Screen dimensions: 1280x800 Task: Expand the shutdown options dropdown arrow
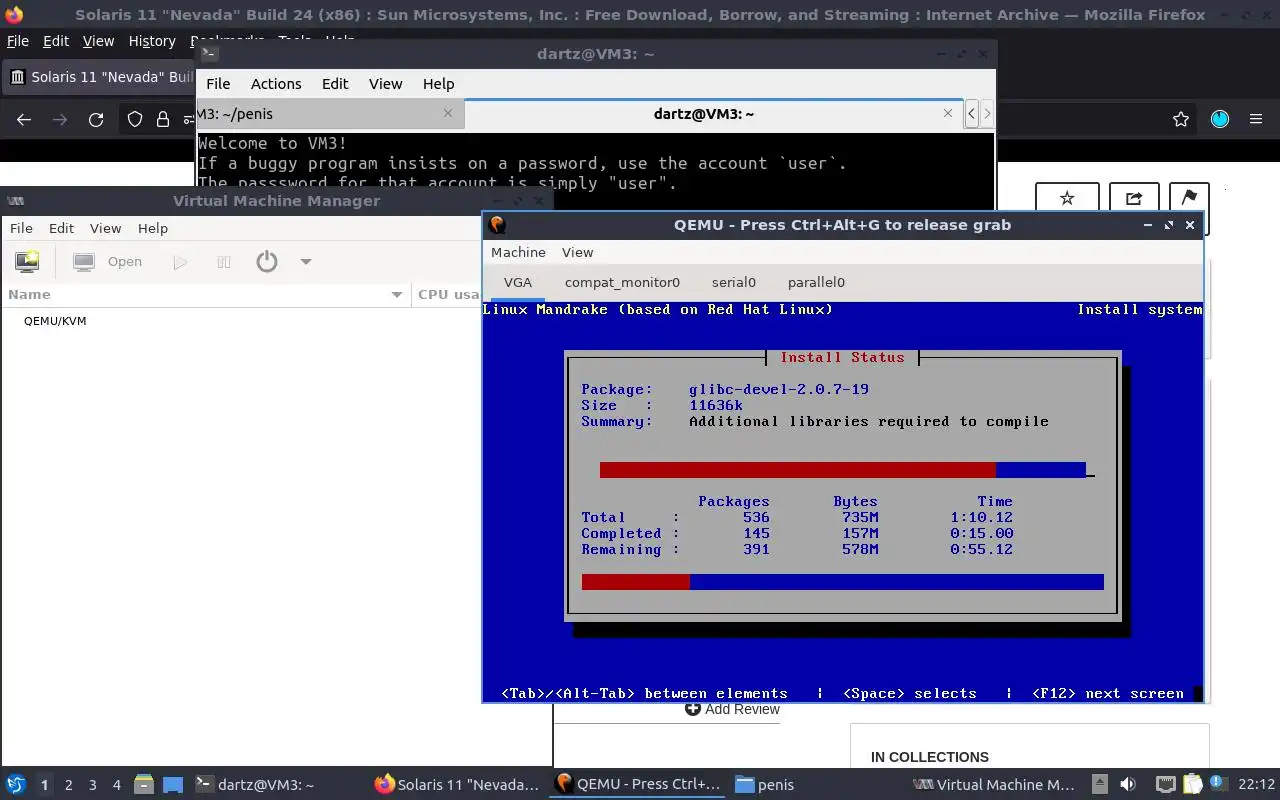point(306,262)
